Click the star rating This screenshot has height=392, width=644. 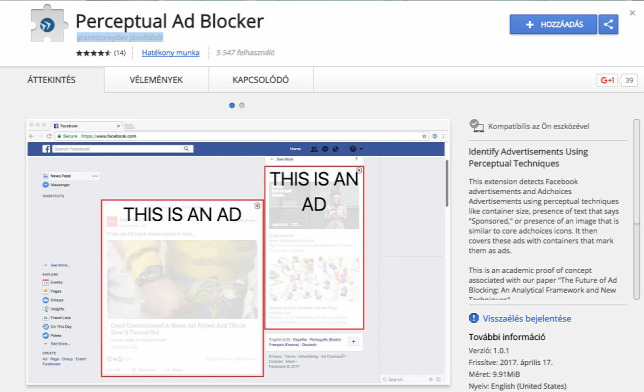93,53
